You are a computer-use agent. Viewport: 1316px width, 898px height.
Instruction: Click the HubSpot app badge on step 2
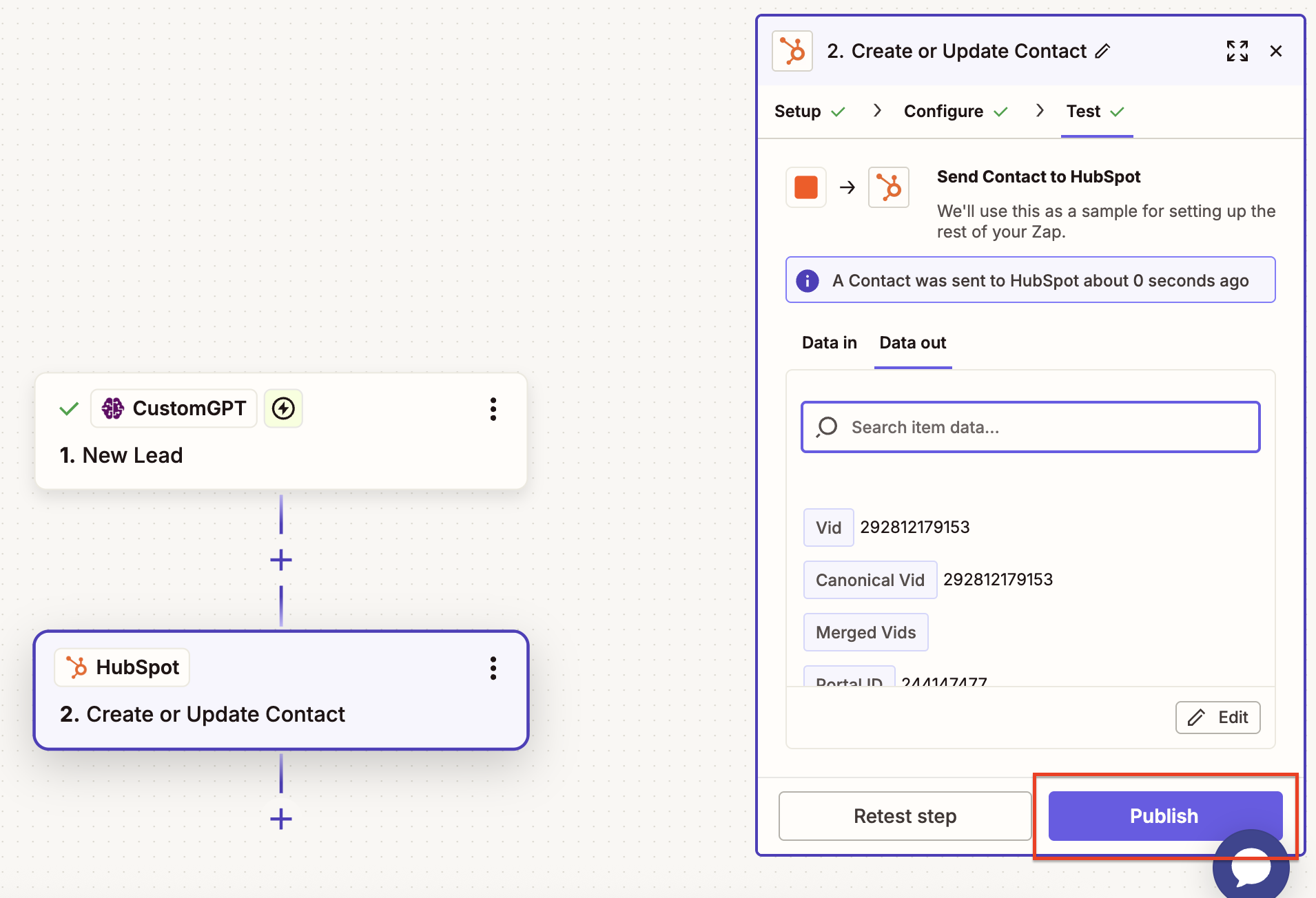122,667
